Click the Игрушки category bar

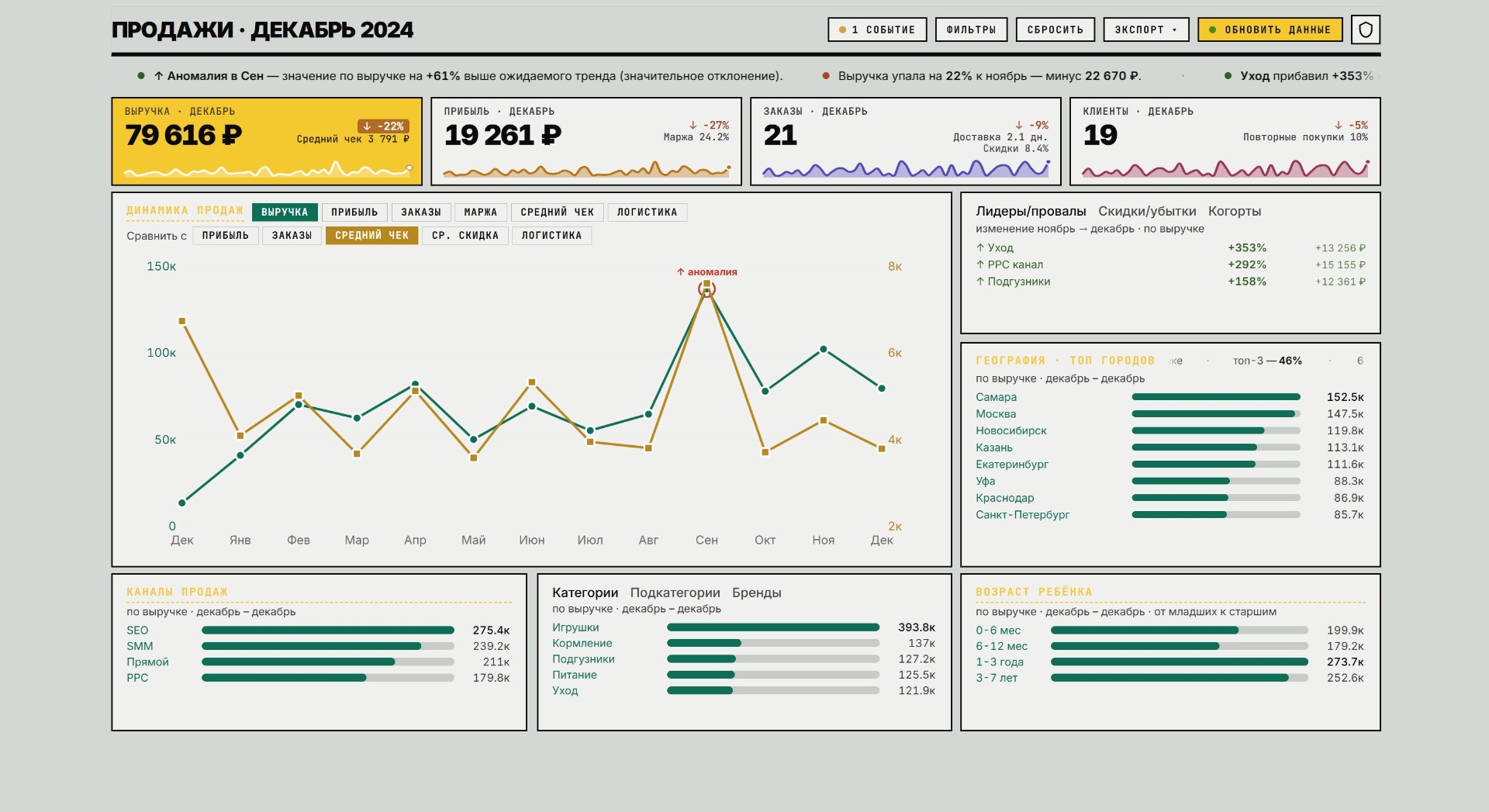(773, 627)
